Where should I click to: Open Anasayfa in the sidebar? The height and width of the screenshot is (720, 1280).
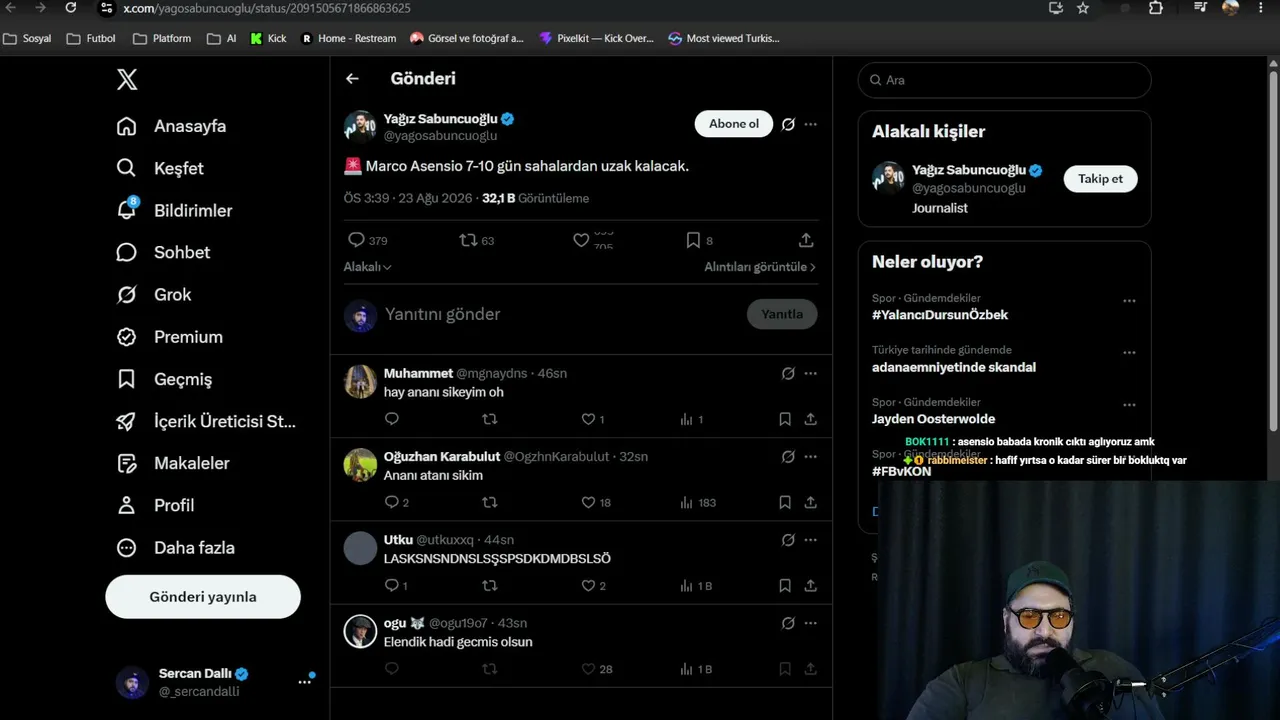[x=171, y=126]
